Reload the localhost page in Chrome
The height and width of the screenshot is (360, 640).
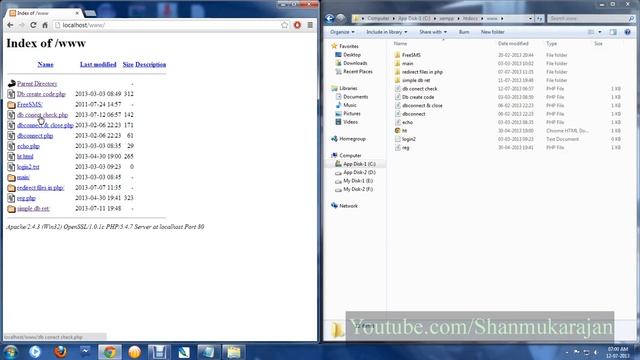coord(33,25)
